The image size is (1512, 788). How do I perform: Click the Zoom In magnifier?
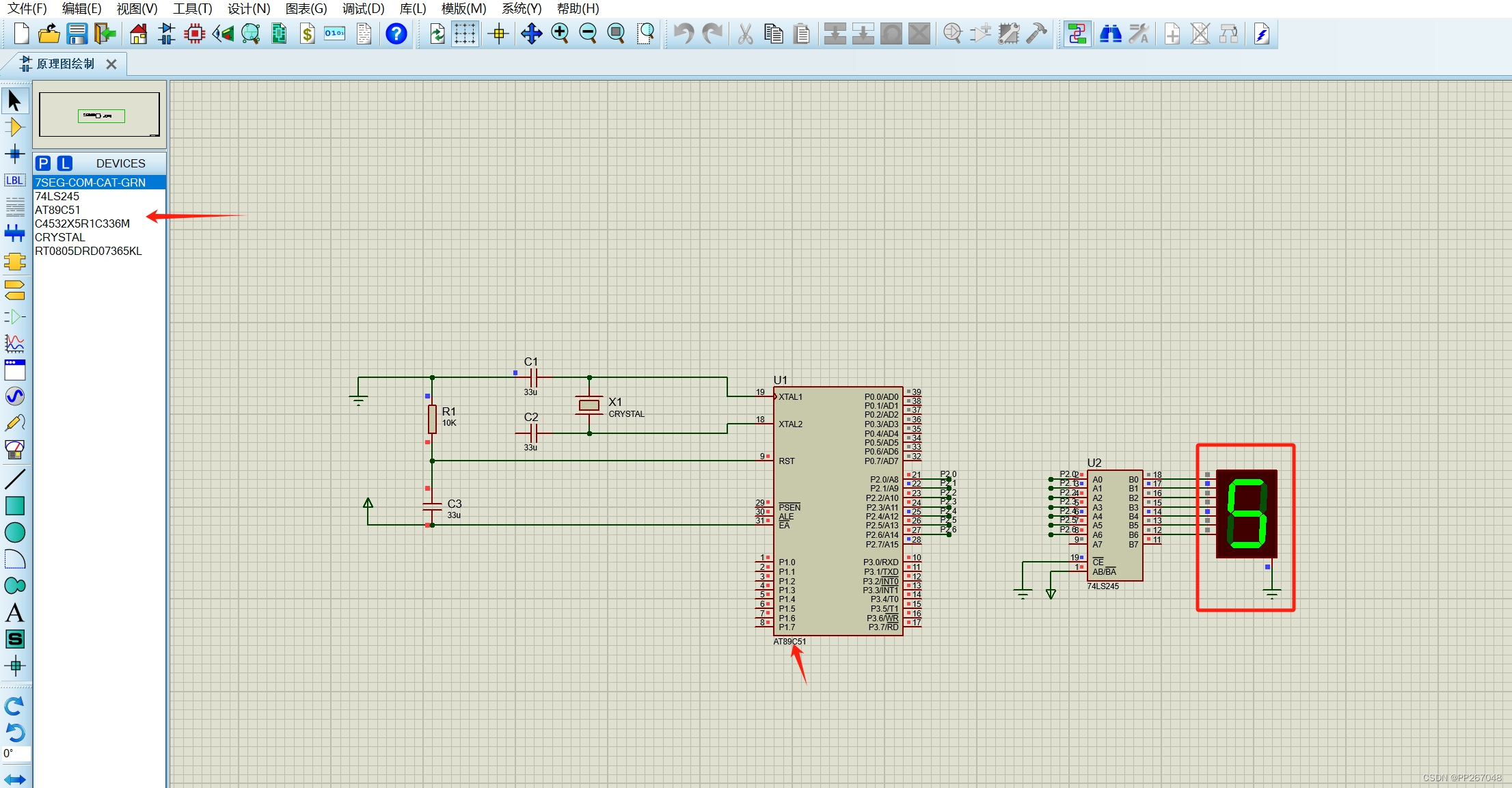click(x=560, y=33)
